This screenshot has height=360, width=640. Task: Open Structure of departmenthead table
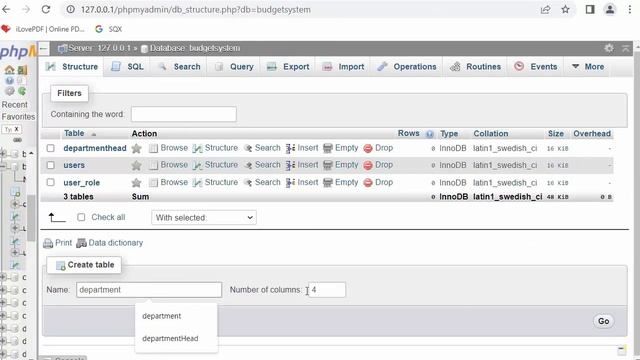tap(215, 148)
